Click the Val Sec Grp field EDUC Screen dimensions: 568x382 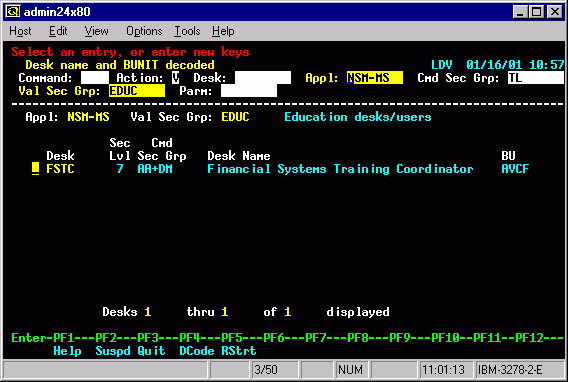click(x=137, y=91)
